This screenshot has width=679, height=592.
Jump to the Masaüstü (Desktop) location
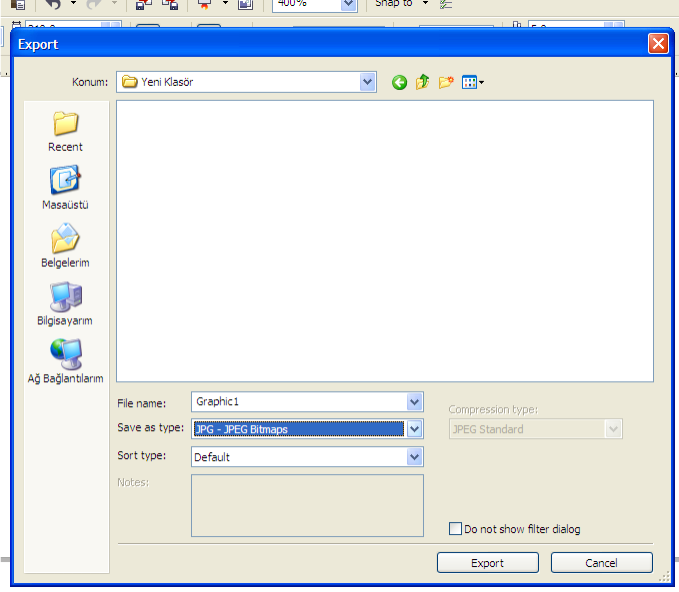click(x=65, y=188)
